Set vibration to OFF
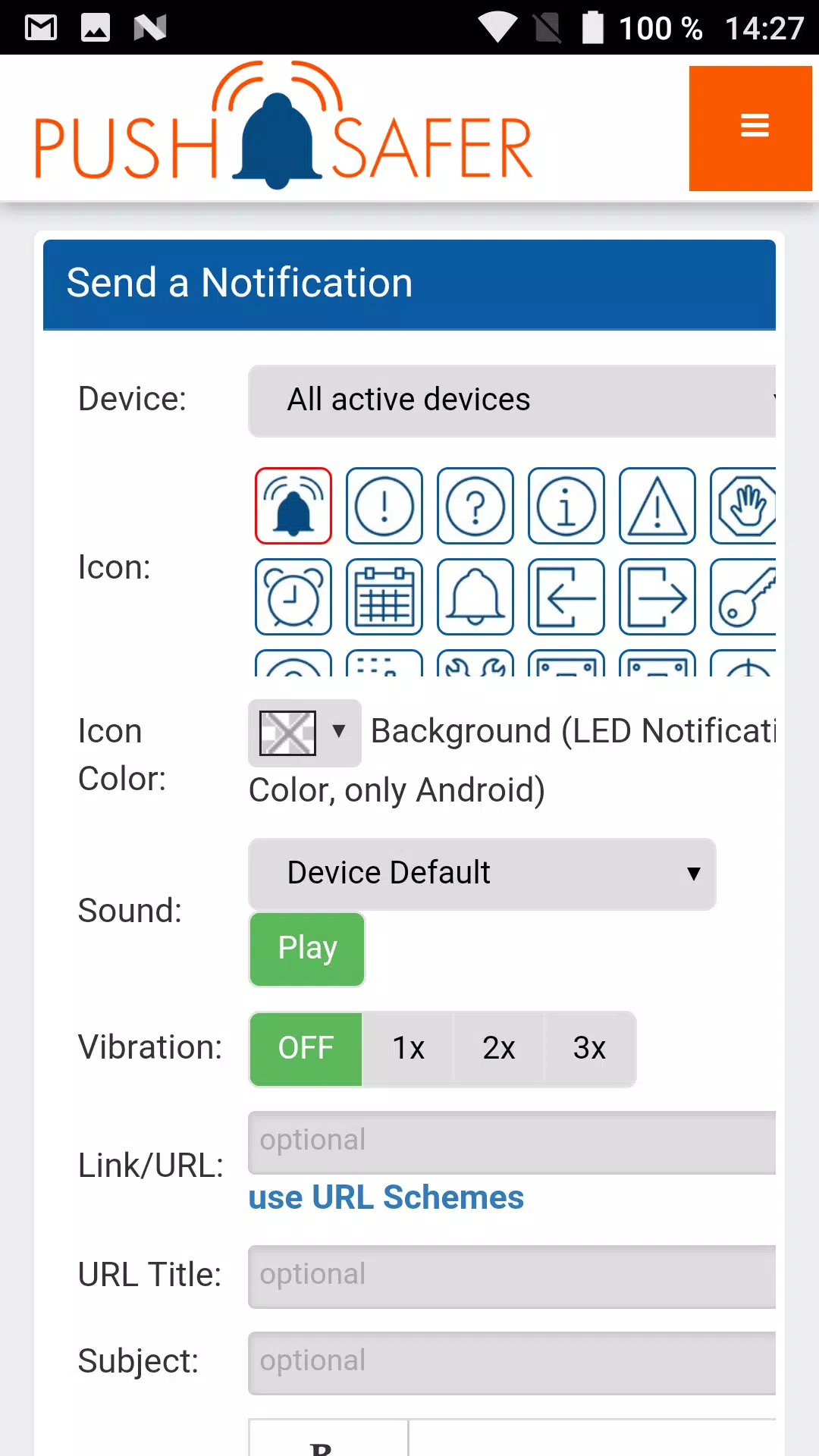The height and width of the screenshot is (1456, 819). pyautogui.click(x=306, y=1049)
